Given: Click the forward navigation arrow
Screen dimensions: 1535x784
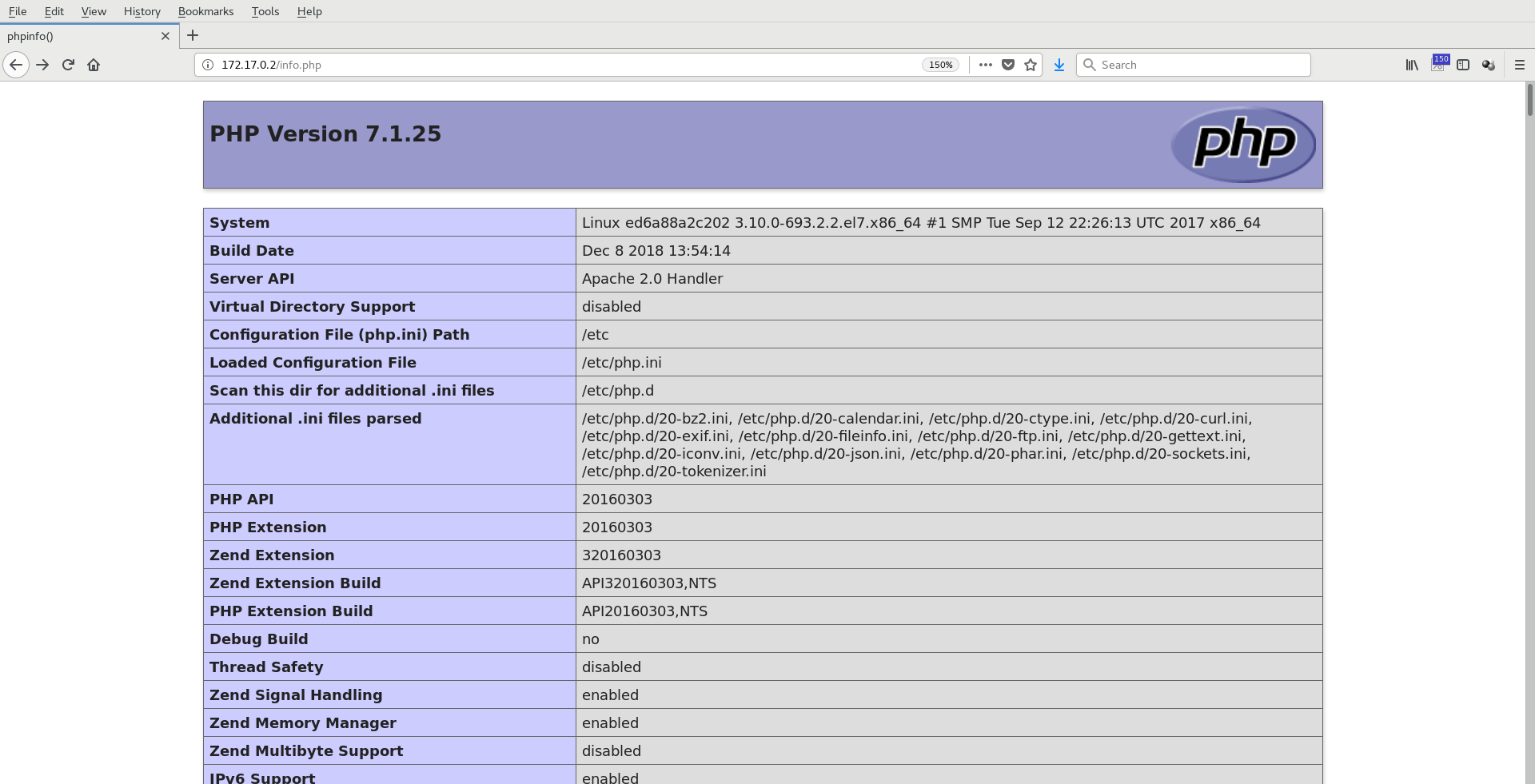Looking at the screenshot, I should [x=42, y=65].
